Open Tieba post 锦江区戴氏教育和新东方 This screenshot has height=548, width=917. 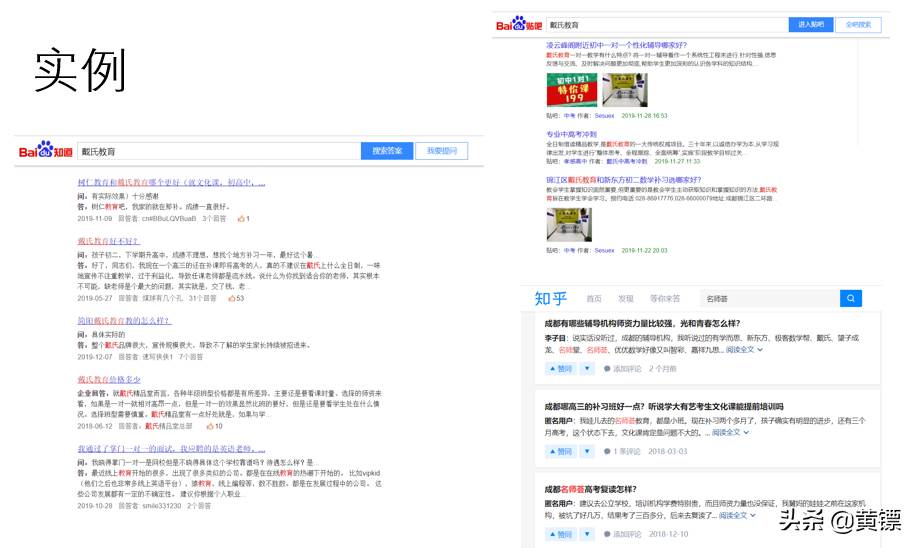pyautogui.click(x=623, y=180)
